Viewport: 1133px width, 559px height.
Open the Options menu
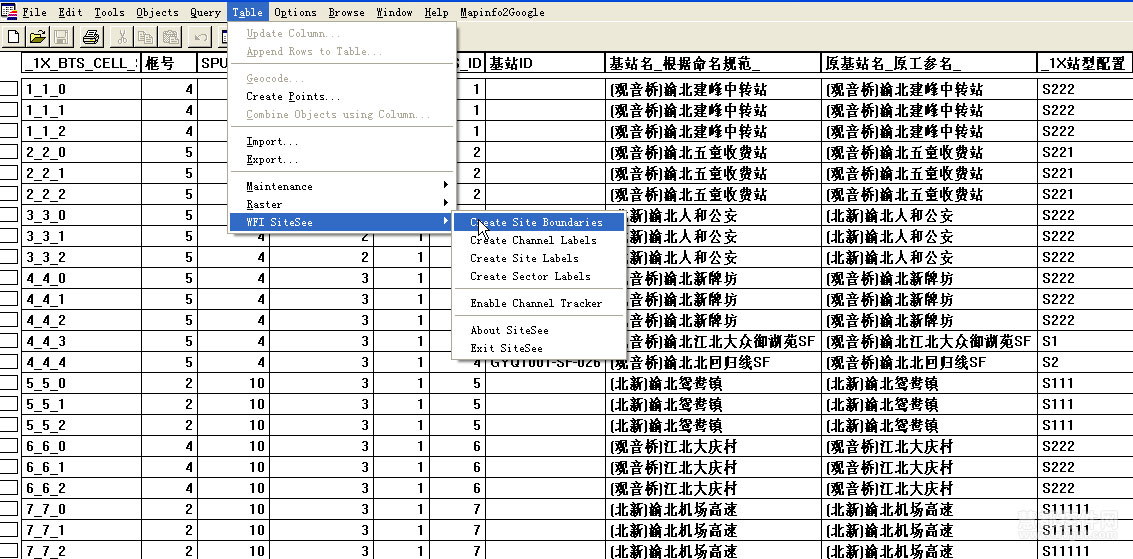(x=295, y=12)
